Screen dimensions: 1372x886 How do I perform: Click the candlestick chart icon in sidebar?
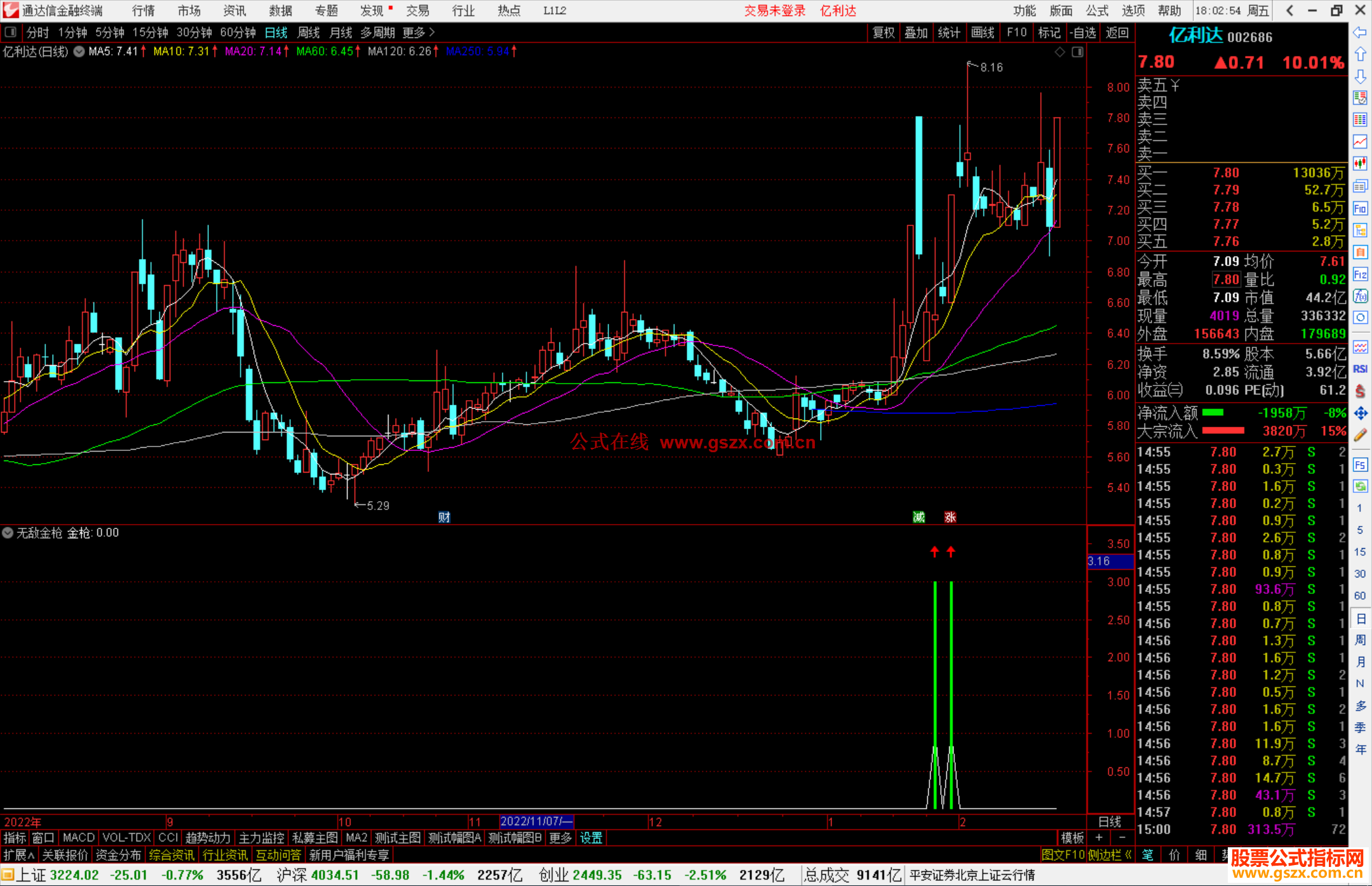[1360, 163]
